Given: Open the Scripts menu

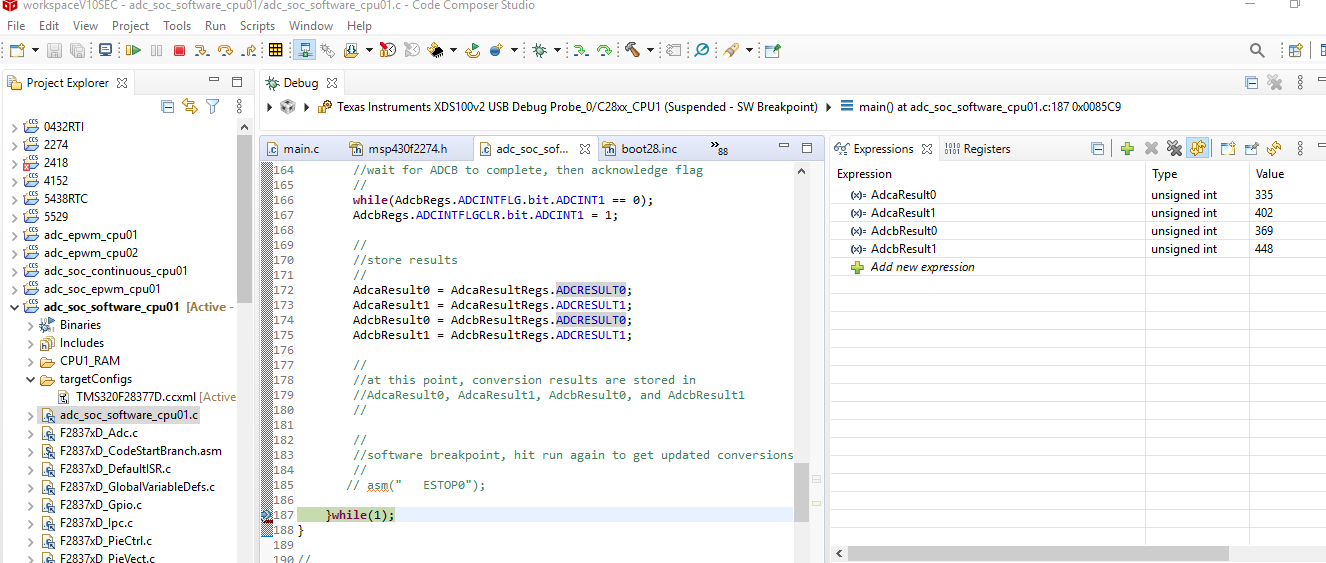Looking at the screenshot, I should pyautogui.click(x=257, y=26).
